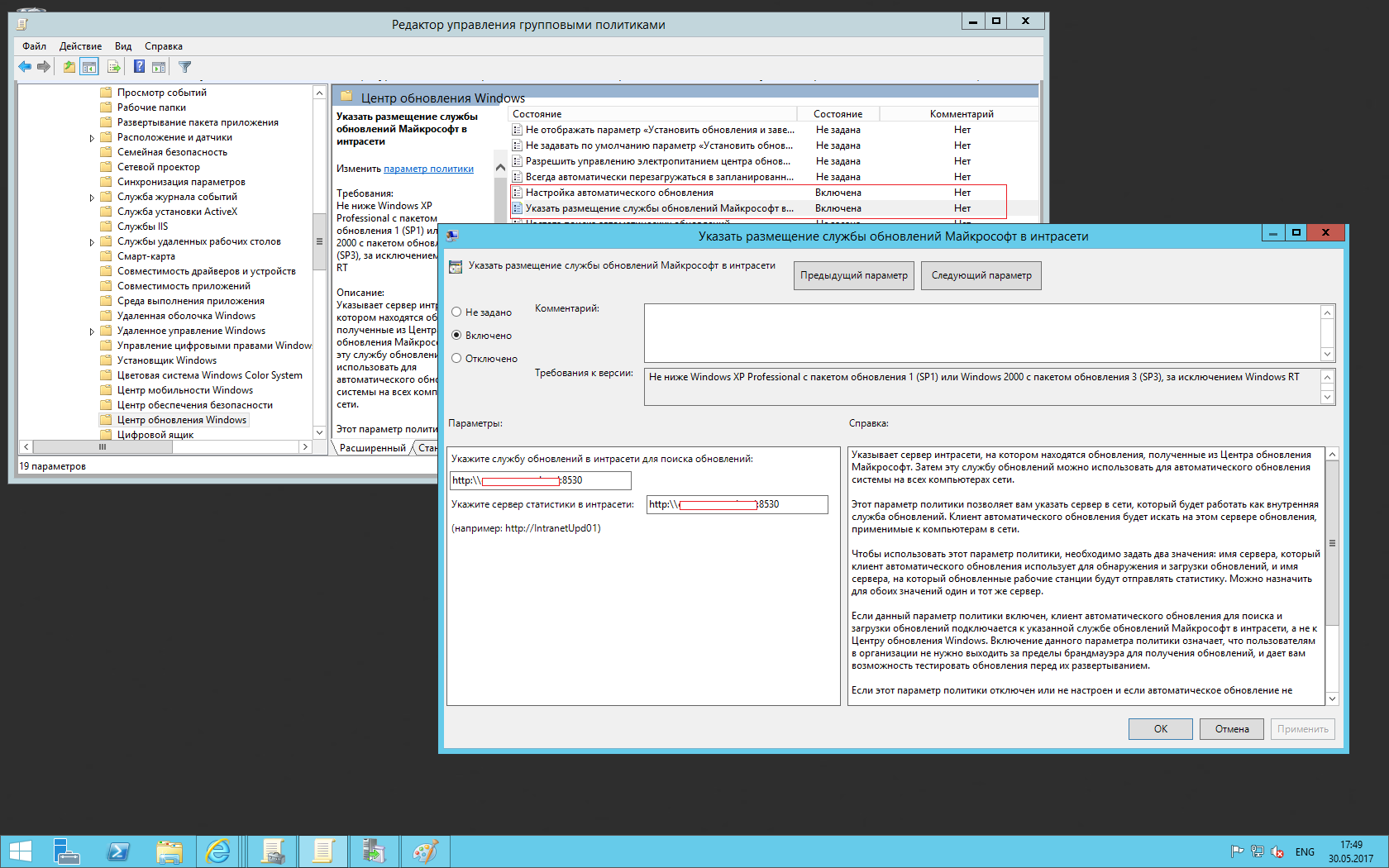Switch to the Расширенный tab

coord(373,448)
